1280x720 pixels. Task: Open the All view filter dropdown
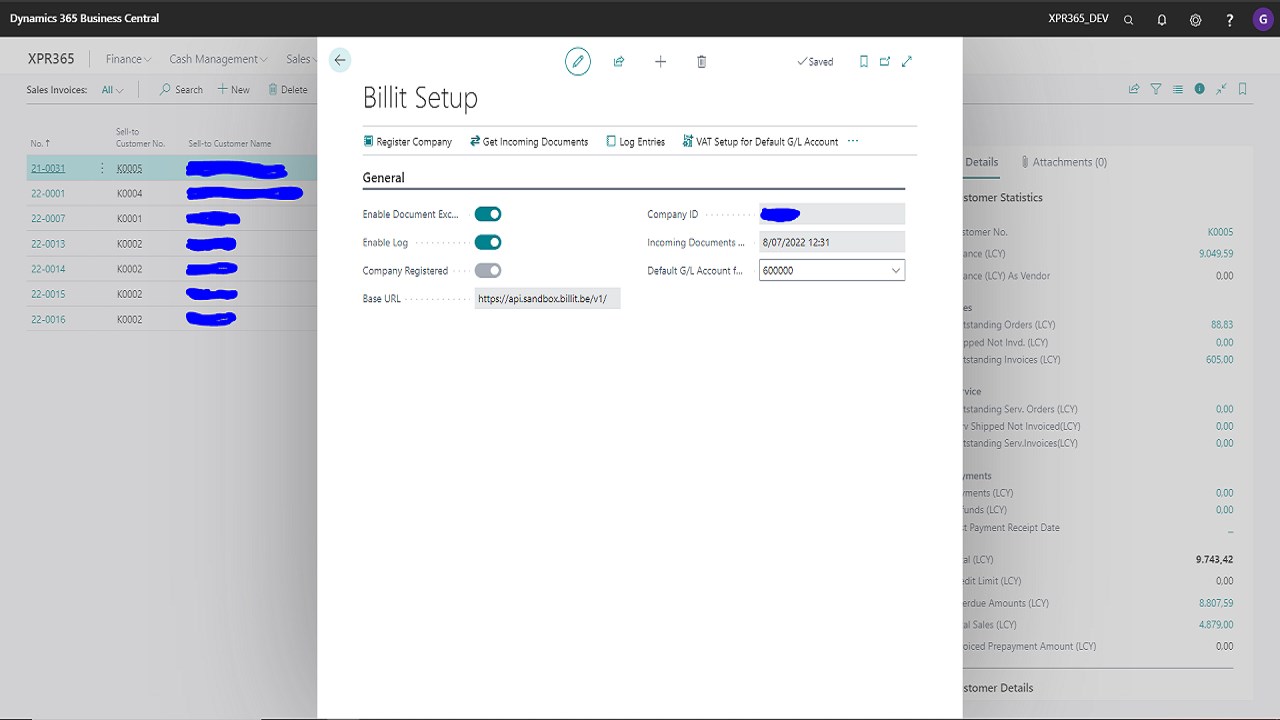(x=113, y=90)
